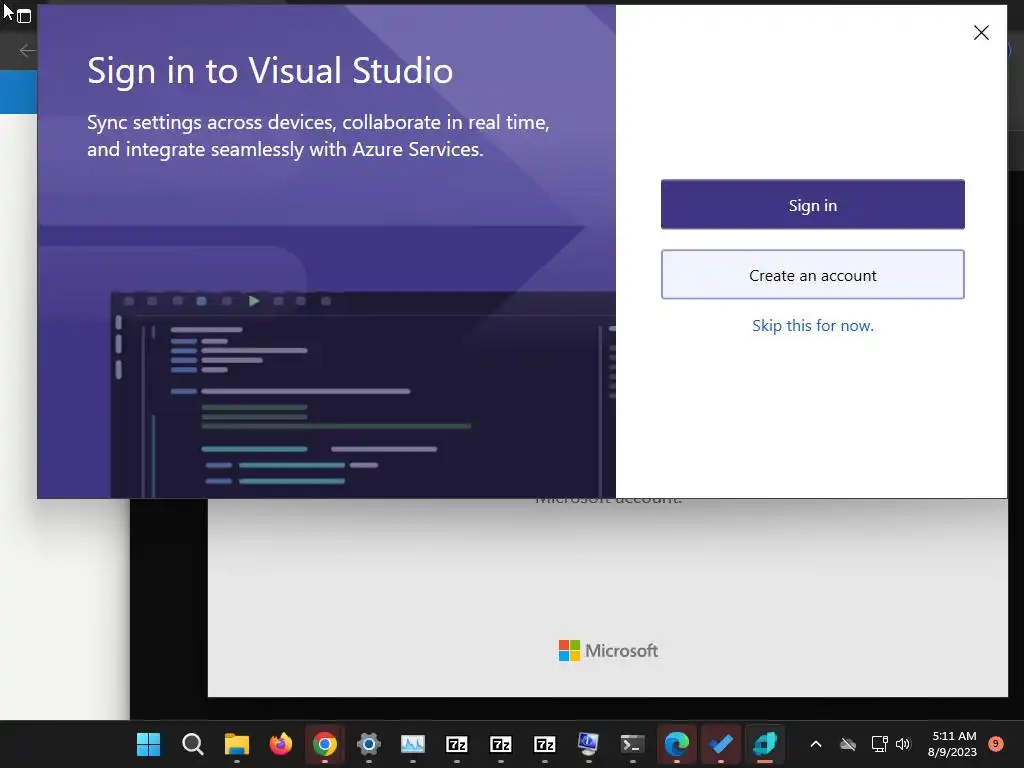Open the performance monitor graph icon

pos(413,744)
